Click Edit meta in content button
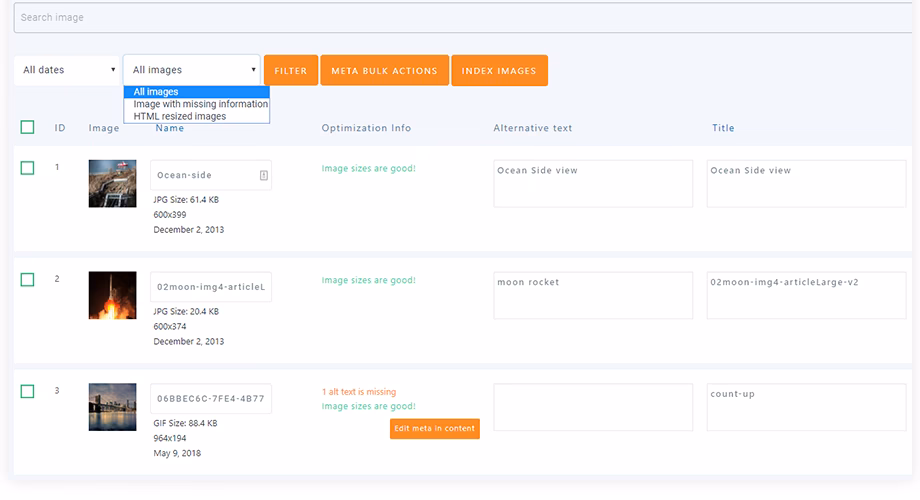Screen dimensions: 920x500 click(x=434, y=428)
